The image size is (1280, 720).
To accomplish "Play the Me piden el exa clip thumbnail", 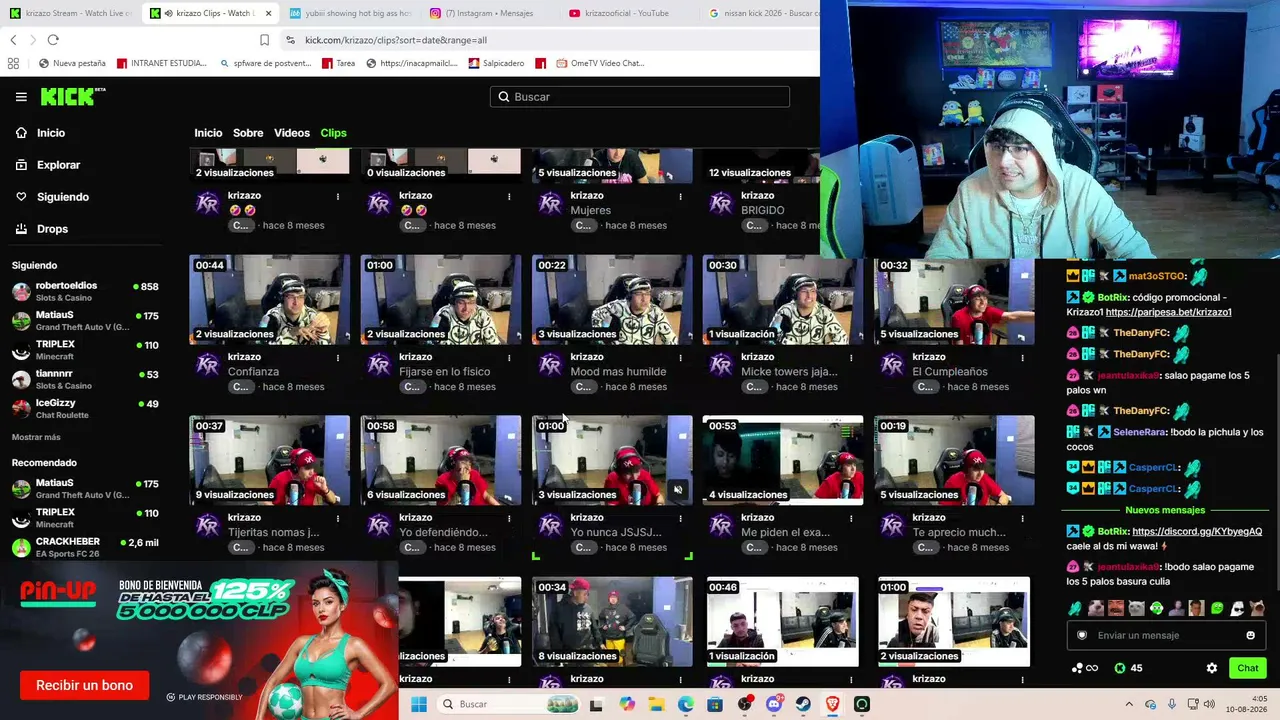I will click(783, 460).
